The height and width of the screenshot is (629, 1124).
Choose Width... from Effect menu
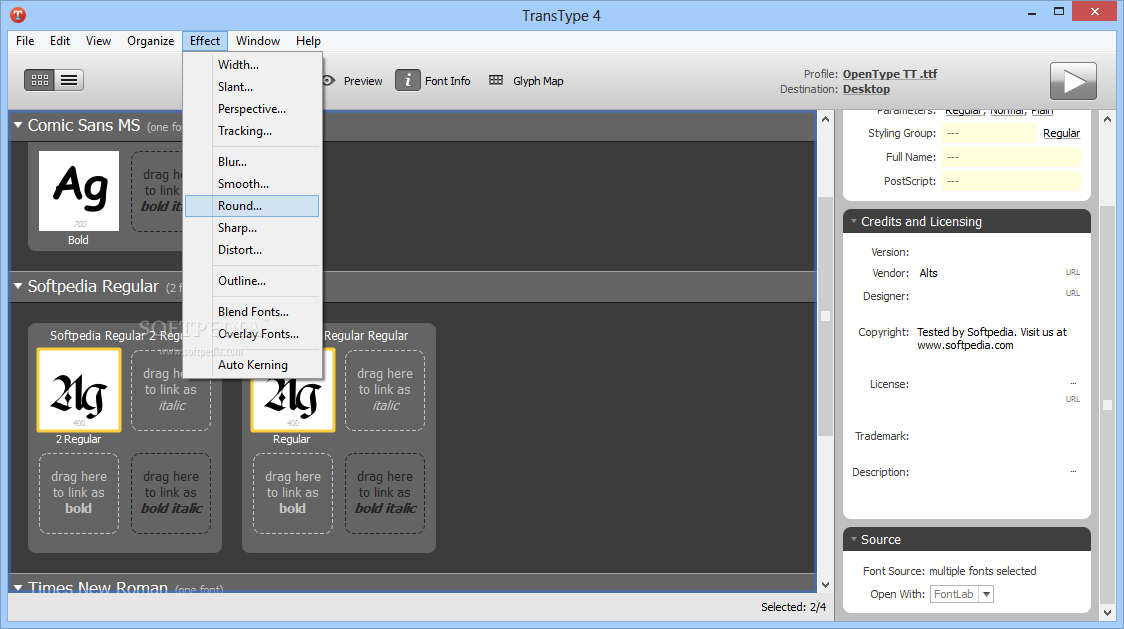[x=252, y=65]
